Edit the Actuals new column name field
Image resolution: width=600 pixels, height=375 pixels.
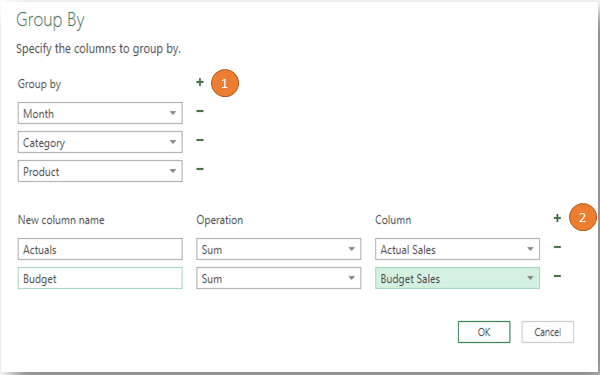pos(100,249)
